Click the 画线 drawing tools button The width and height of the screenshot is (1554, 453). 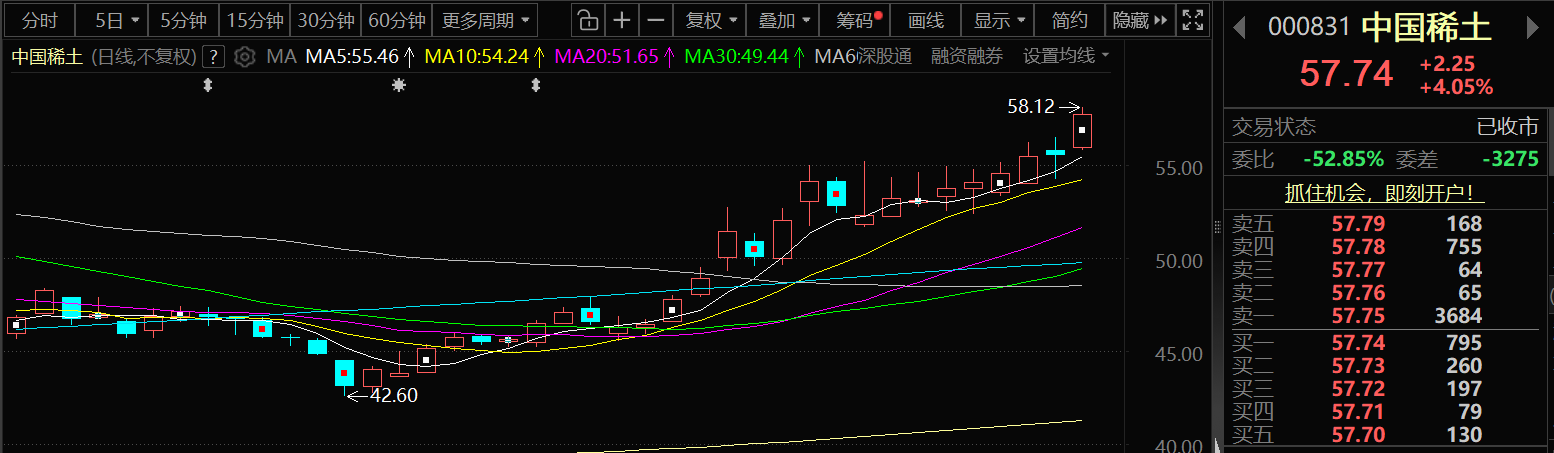pyautogui.click(x=926, y=20)
